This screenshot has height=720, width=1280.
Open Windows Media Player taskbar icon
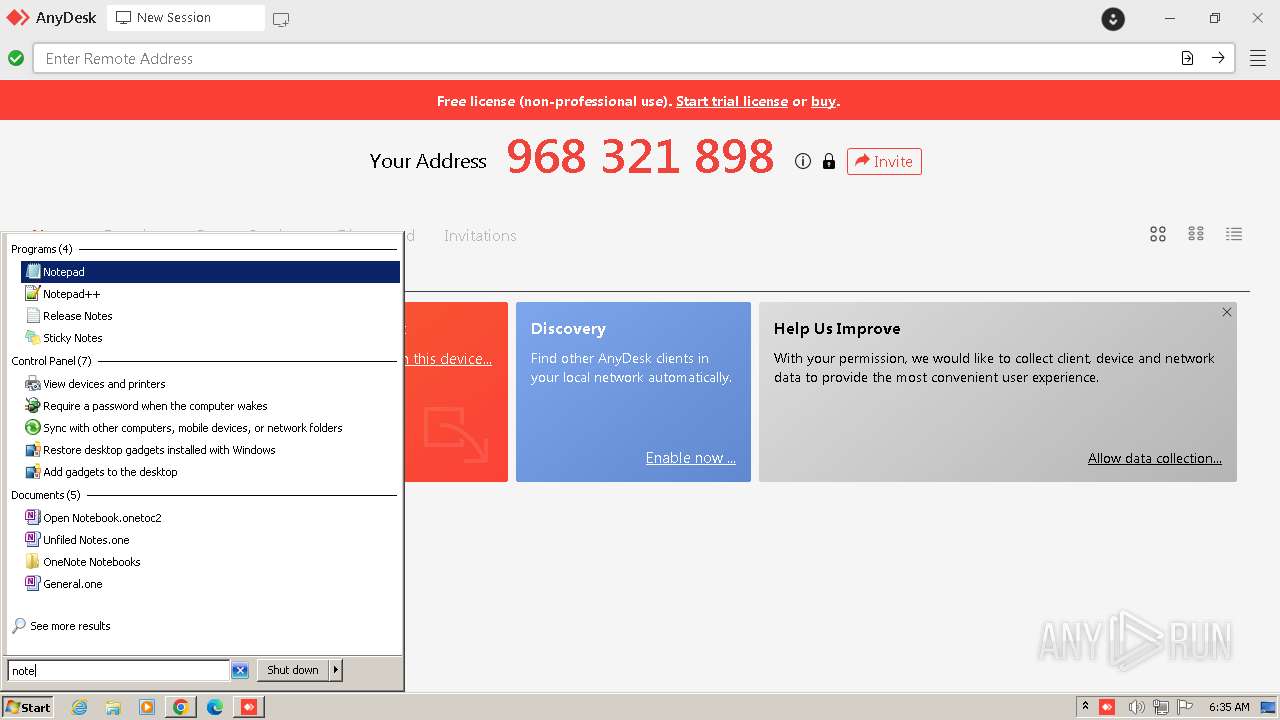(147, 707)
